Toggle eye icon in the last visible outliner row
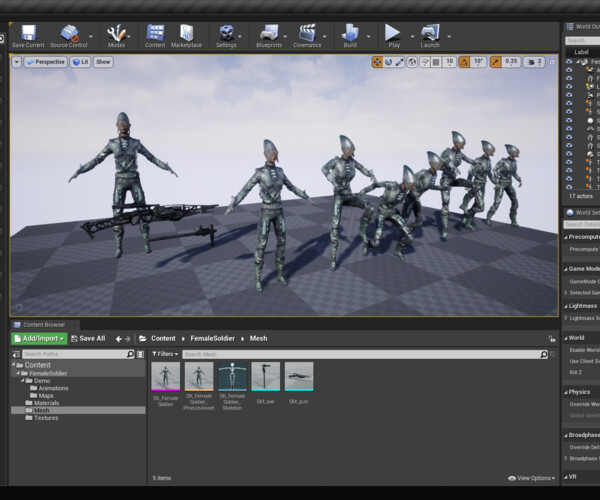600x500 pixels. click(x=569, y=187)
